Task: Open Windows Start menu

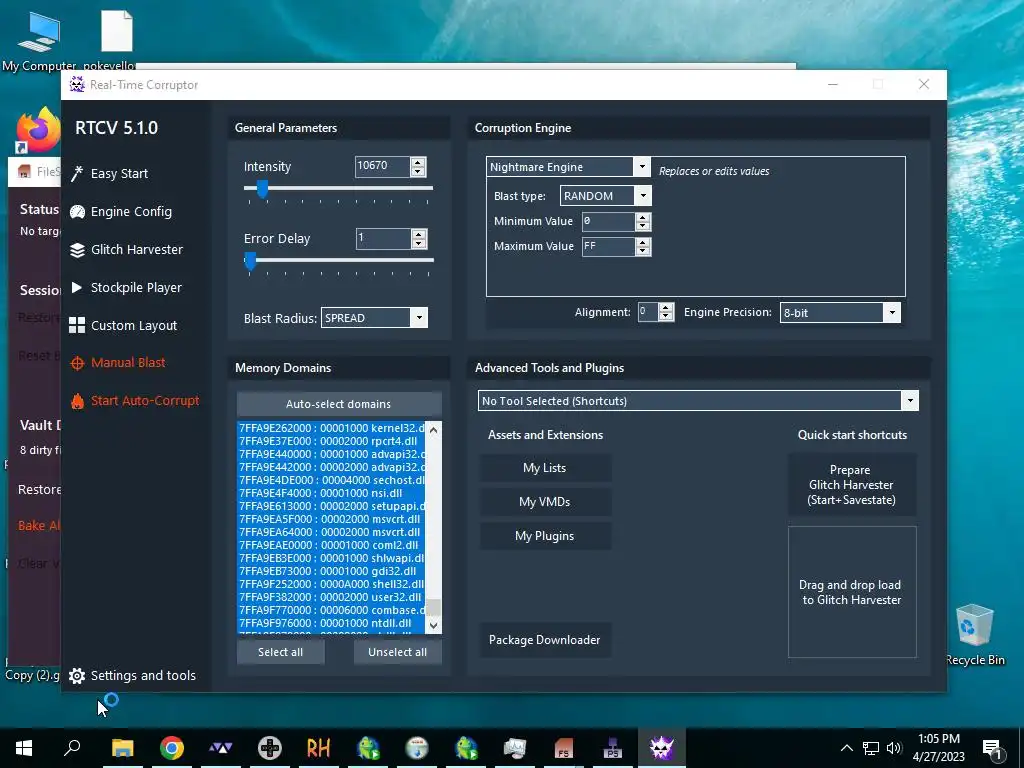Action: pos(24,748)
